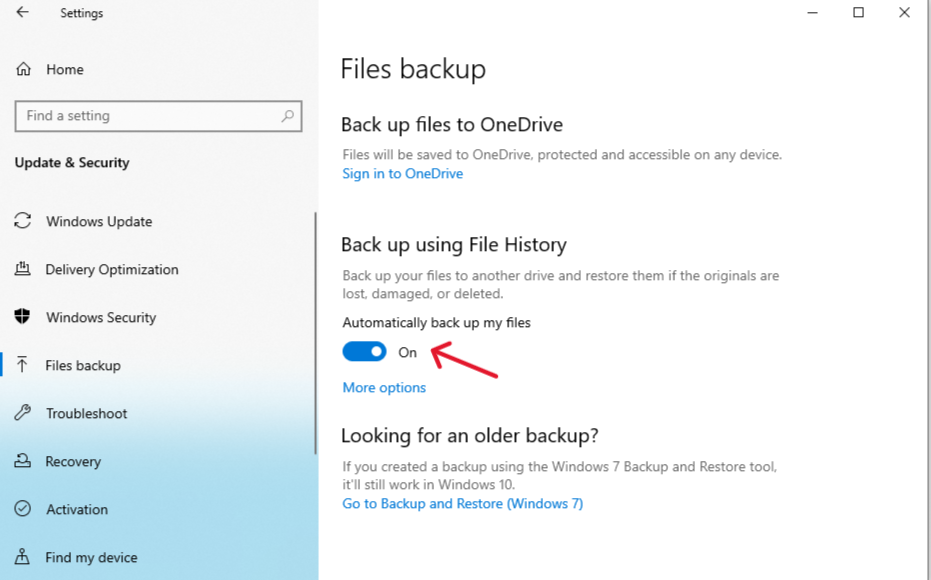The image size is (931, 580).
Task: Click the search magnifier in Find a setting
Action: [289, 116]
